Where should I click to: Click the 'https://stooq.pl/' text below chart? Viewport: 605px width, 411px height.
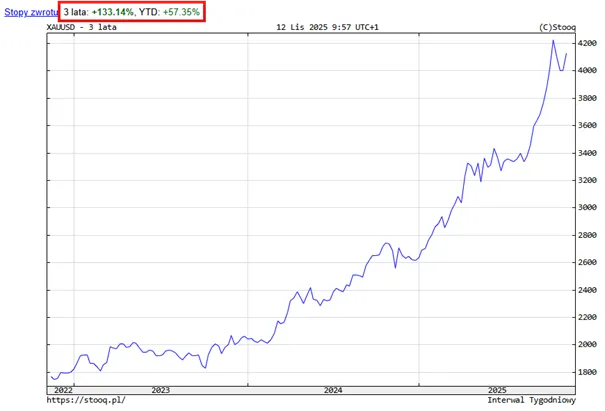click(86, 400)
